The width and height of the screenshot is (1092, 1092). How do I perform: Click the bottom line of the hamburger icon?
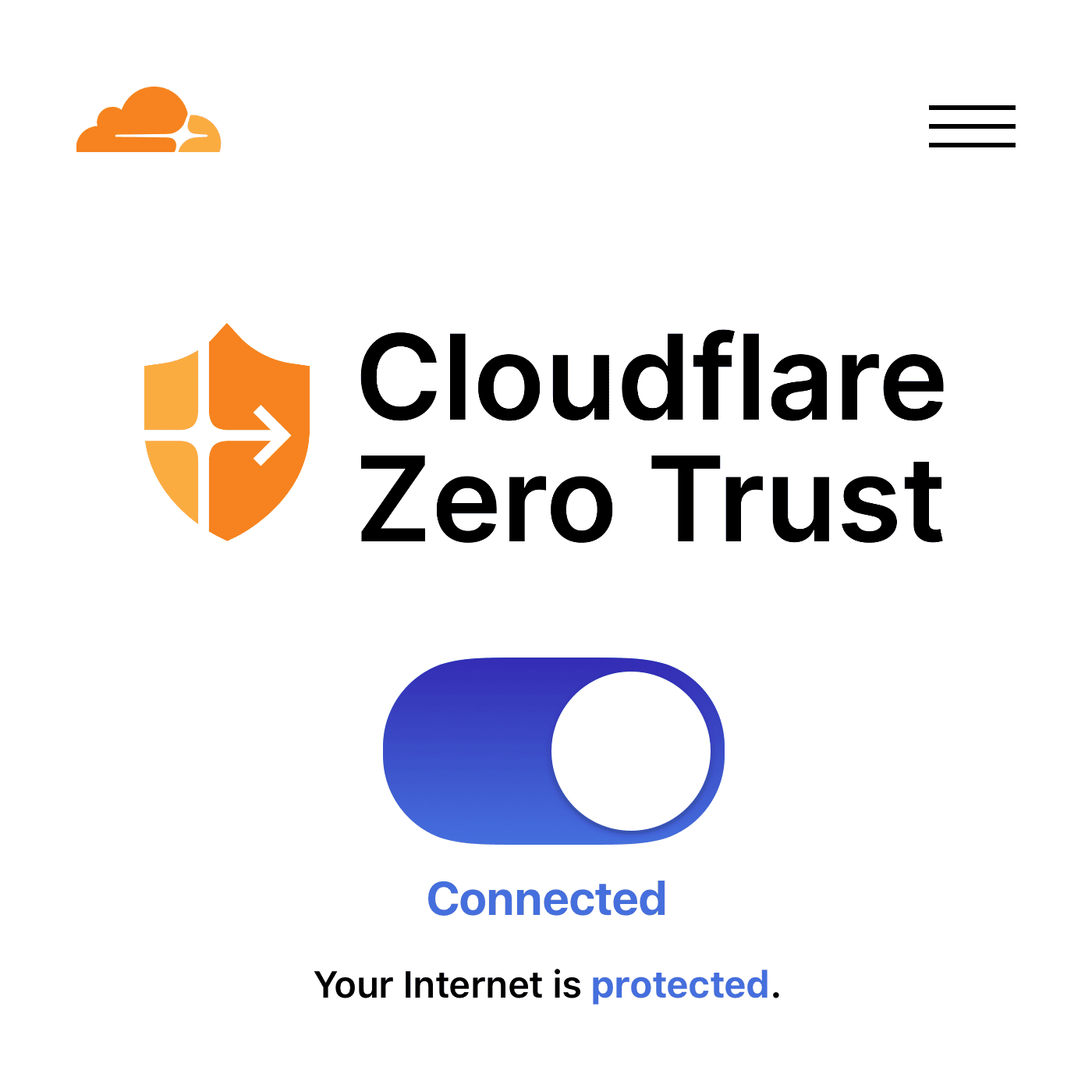(972, 144)
